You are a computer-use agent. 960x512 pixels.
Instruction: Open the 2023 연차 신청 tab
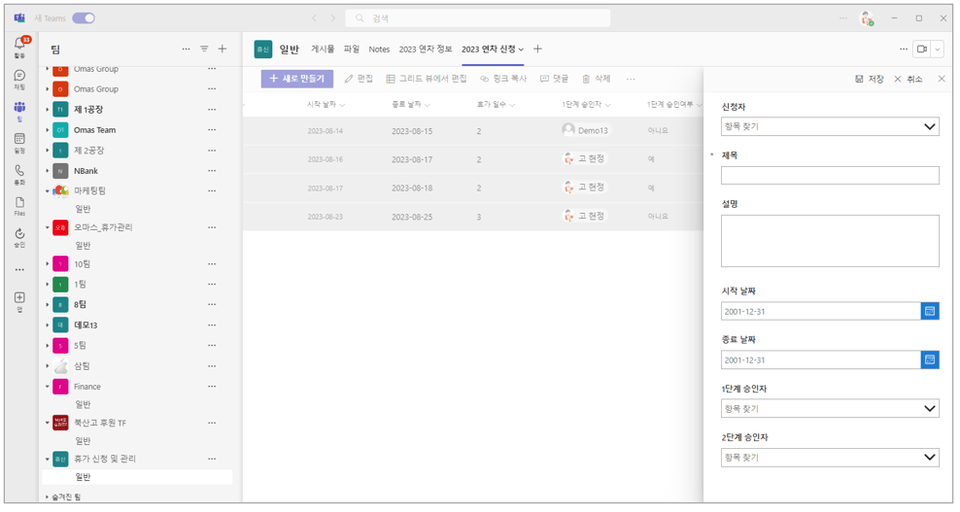pyautogui.click(x=492, y=49)
